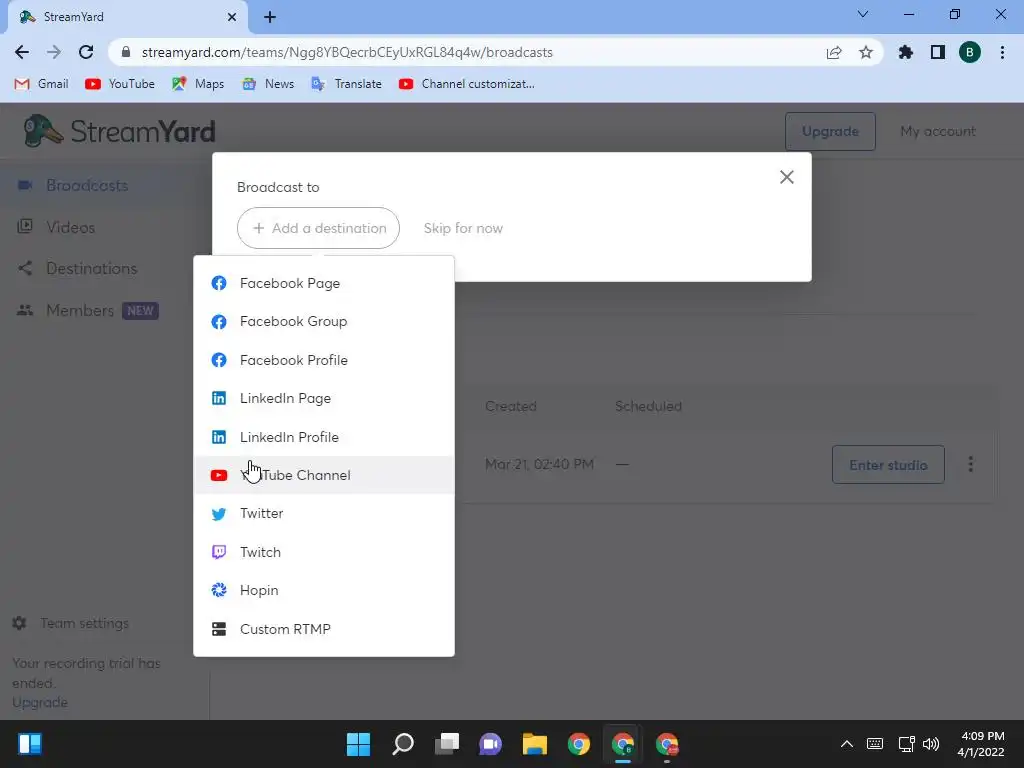This screenshot has width=1024, height=768.
Task: Open the tab search dropdown arrow
Action: pyautogui.click(x=863, y=14)
